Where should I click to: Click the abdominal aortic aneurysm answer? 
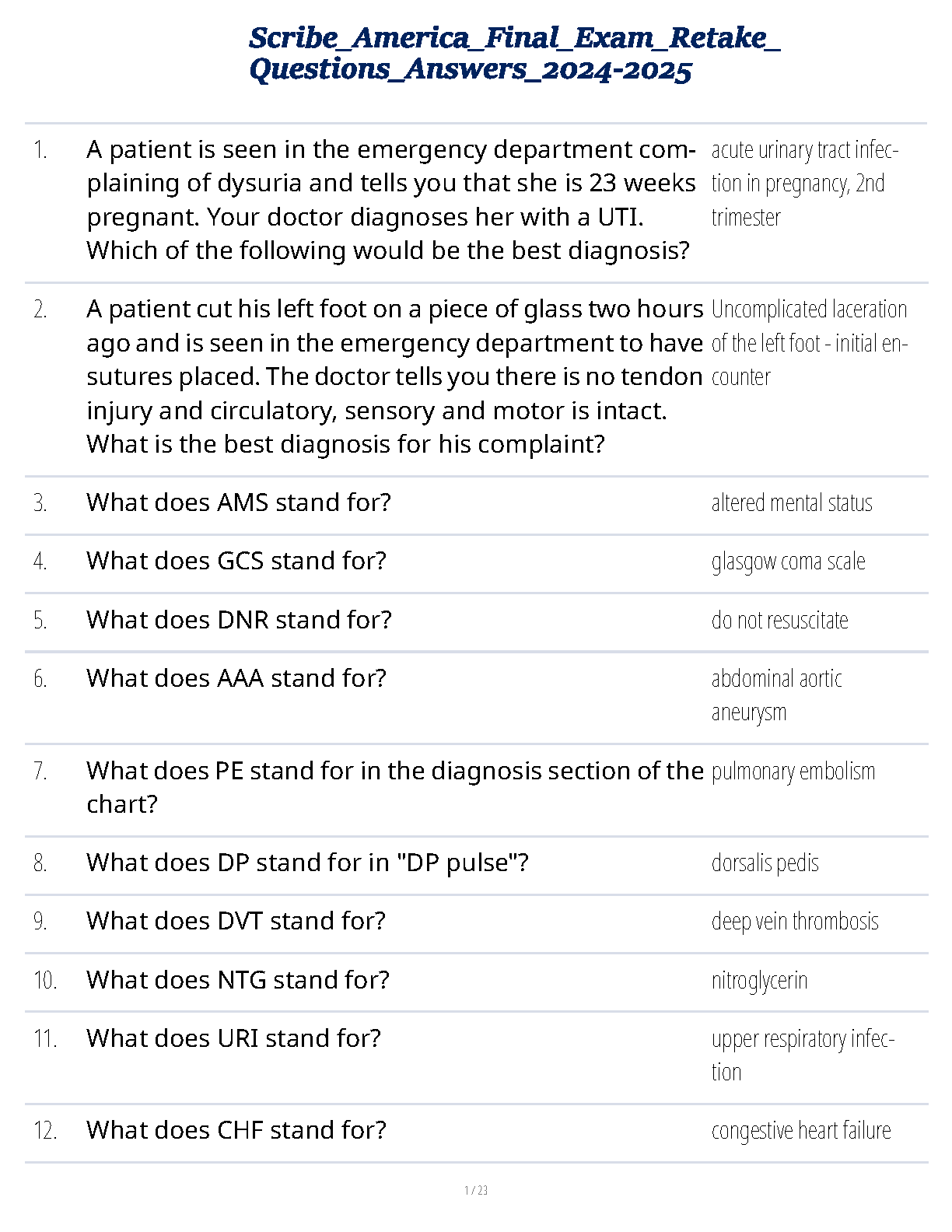pos(776,695)
